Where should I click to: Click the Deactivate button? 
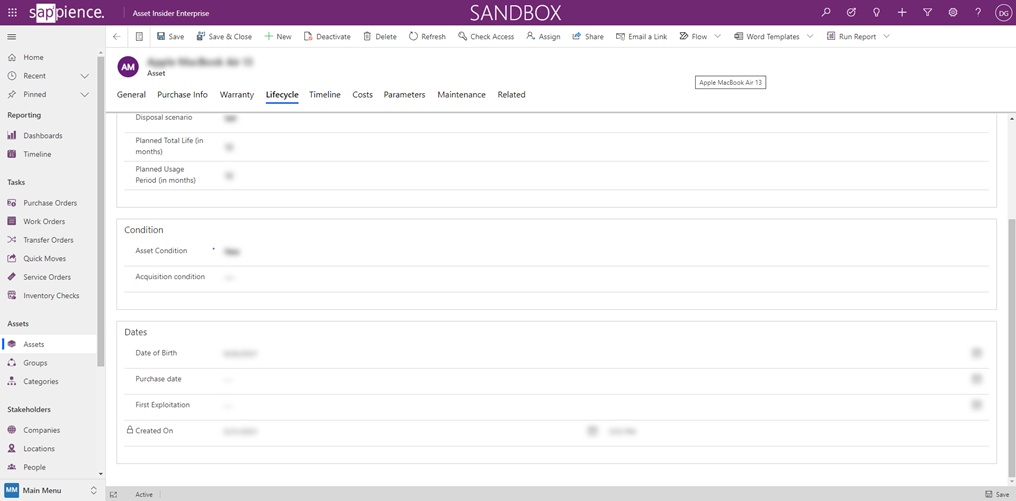pyautogui.click(x=327, y=37)
